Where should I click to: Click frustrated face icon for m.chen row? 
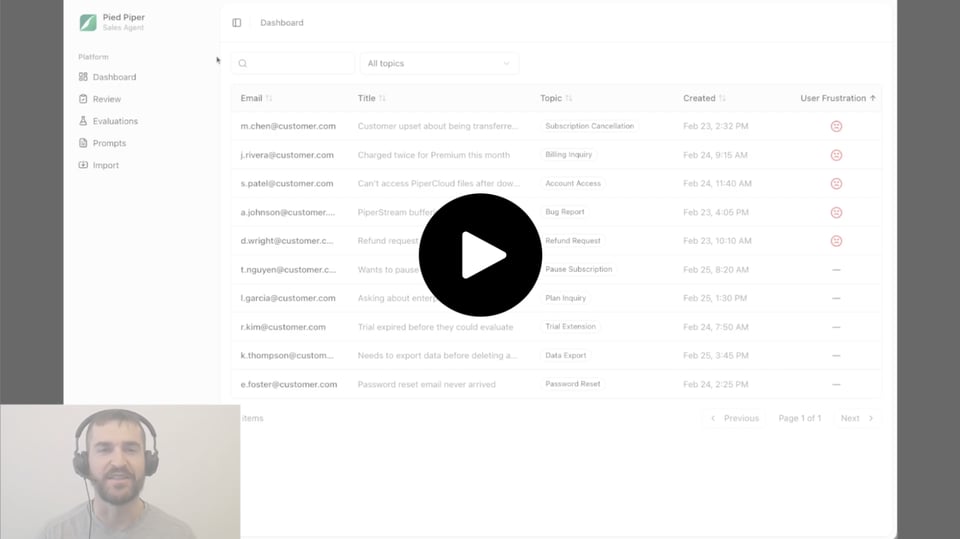tap(836, 126)
